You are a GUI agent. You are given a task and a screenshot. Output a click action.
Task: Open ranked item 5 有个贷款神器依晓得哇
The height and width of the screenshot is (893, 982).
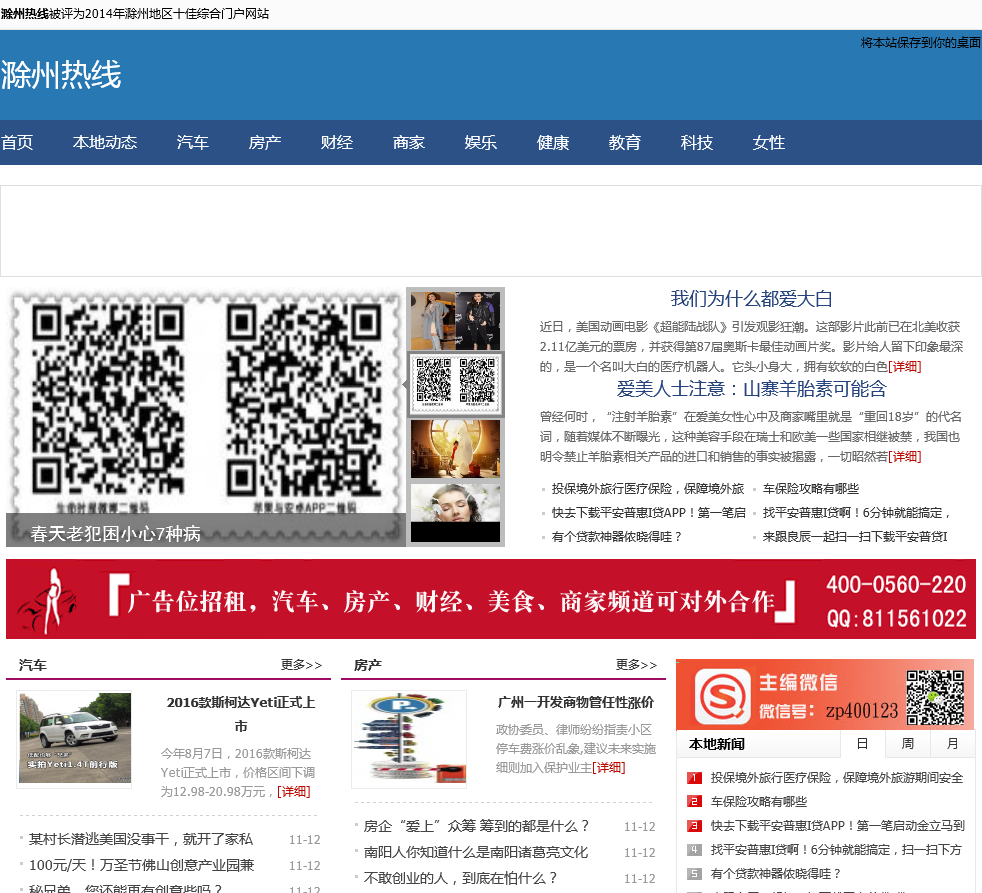[x=776, y=874]
